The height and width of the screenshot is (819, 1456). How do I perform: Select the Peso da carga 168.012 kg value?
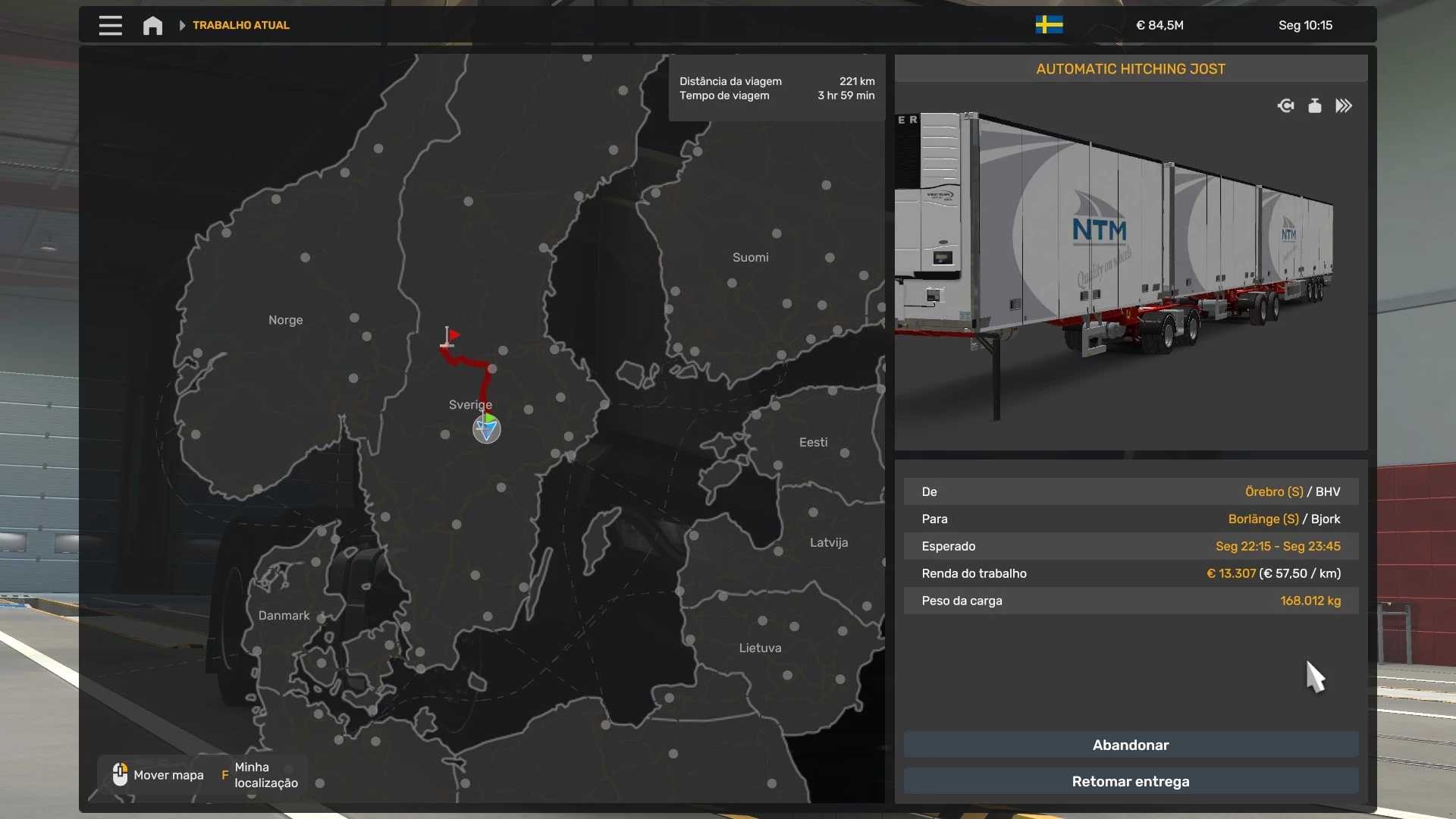coord(1310,601)
